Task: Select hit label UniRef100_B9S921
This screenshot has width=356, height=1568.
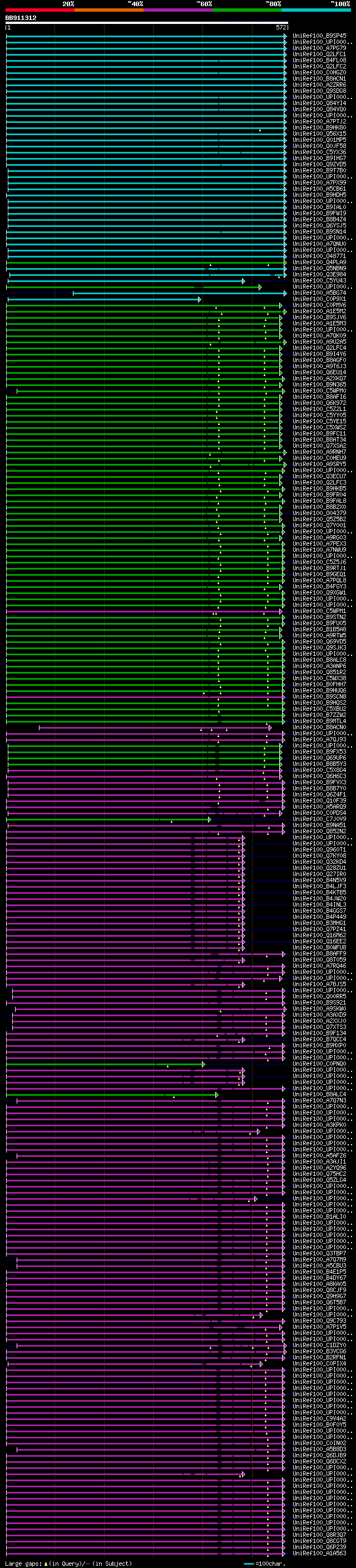Action: (x=319, y=1002)
